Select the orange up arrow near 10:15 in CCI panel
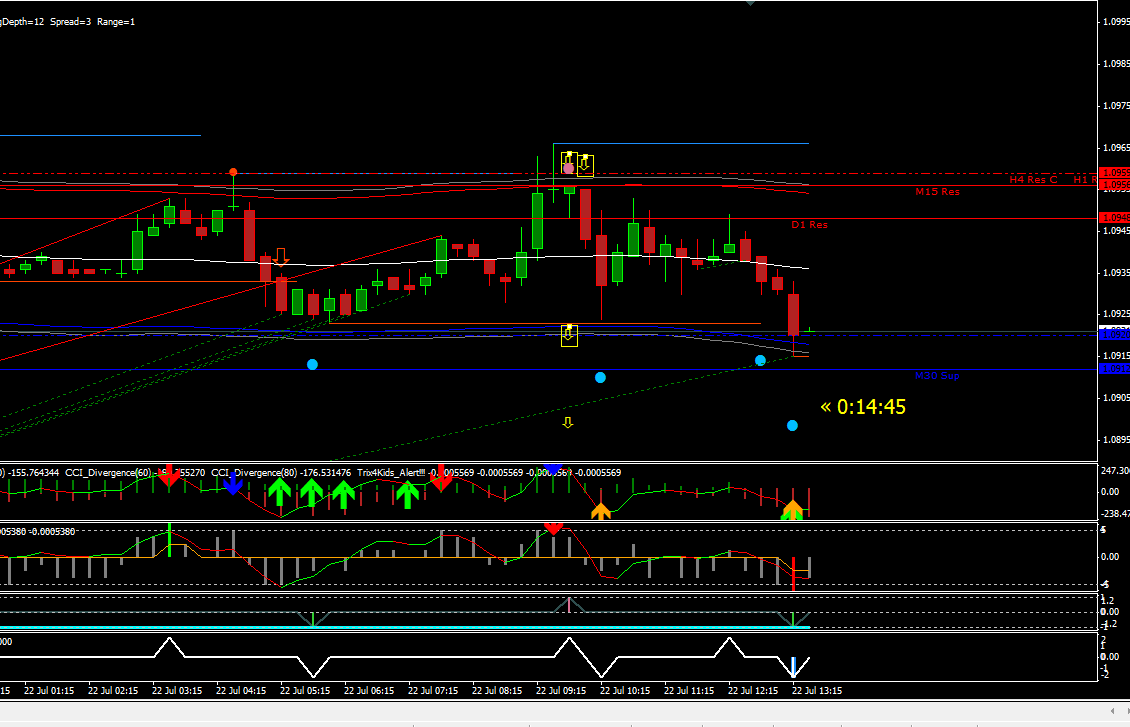 600,511
